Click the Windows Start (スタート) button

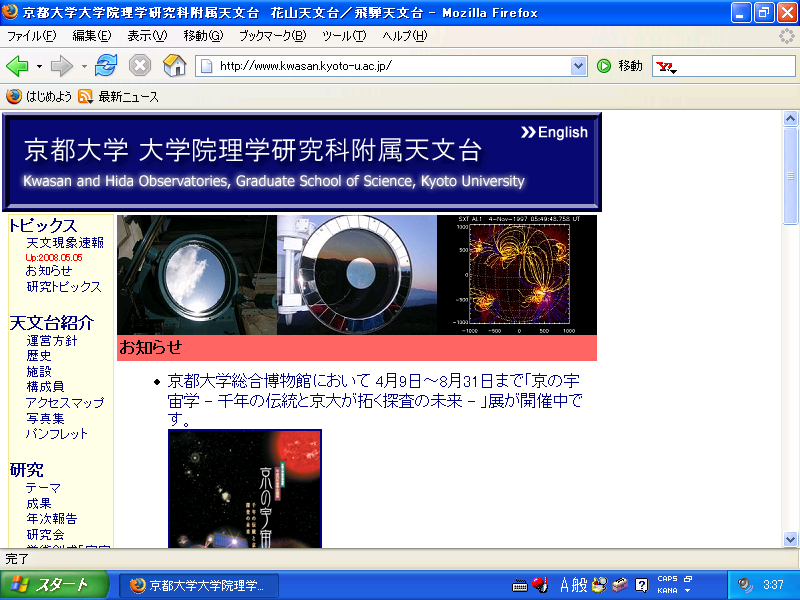pyautogui.click(x=54, y=585)
